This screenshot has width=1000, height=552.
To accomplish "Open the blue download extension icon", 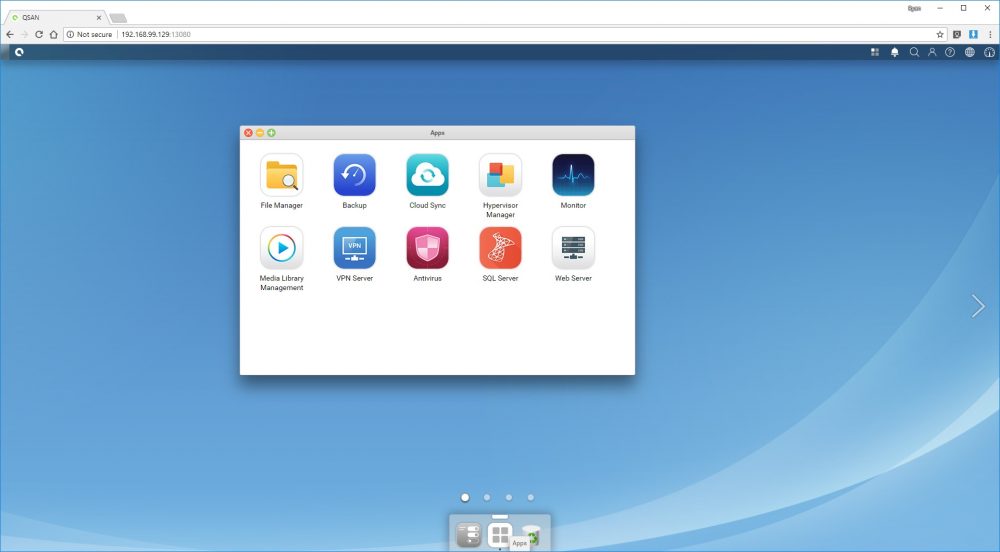I will pyautogui.click(x=973, y=34).
